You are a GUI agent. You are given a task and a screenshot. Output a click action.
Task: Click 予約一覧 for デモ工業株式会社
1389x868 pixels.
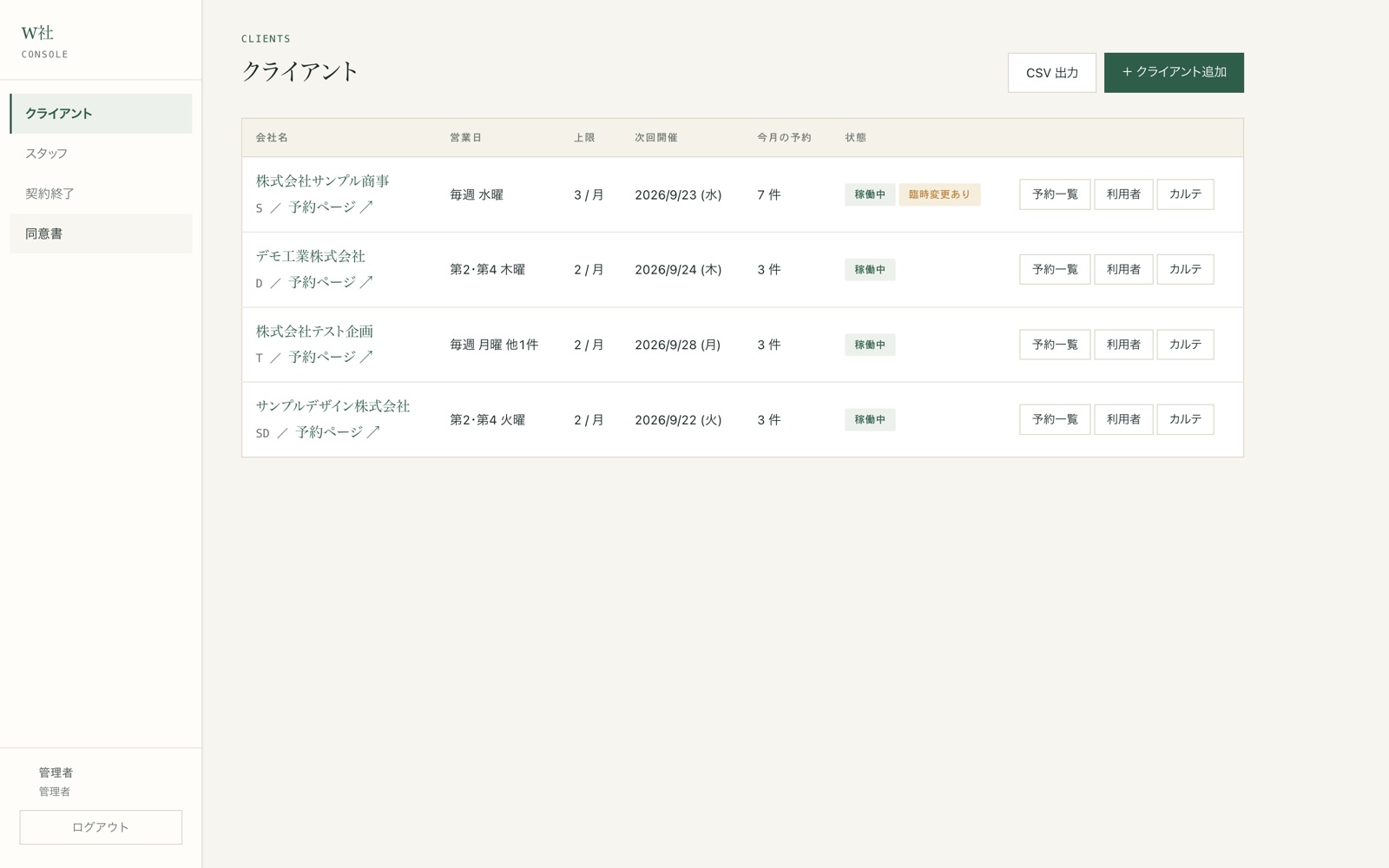1055,269
